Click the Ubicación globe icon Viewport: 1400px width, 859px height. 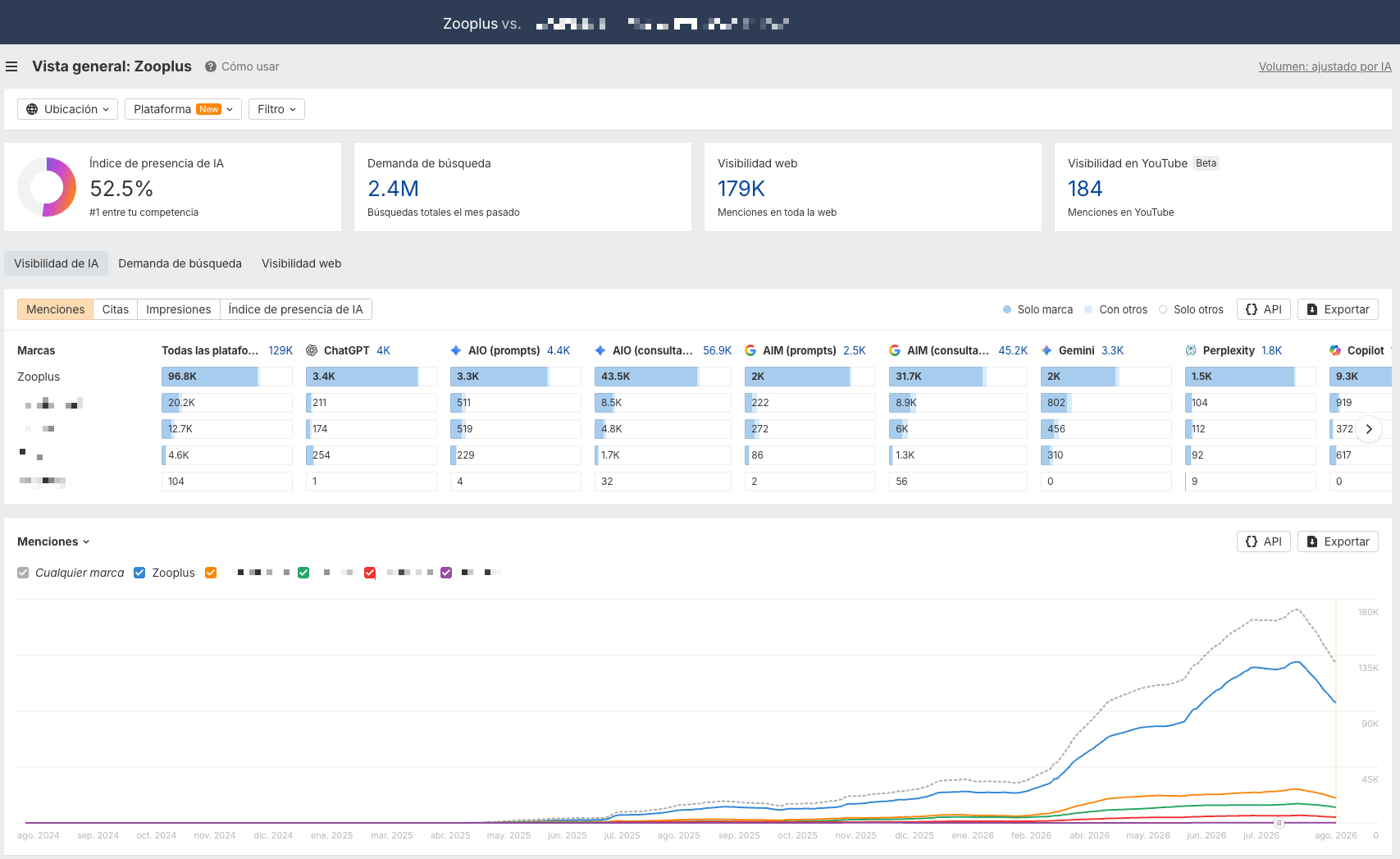(32, 109)
